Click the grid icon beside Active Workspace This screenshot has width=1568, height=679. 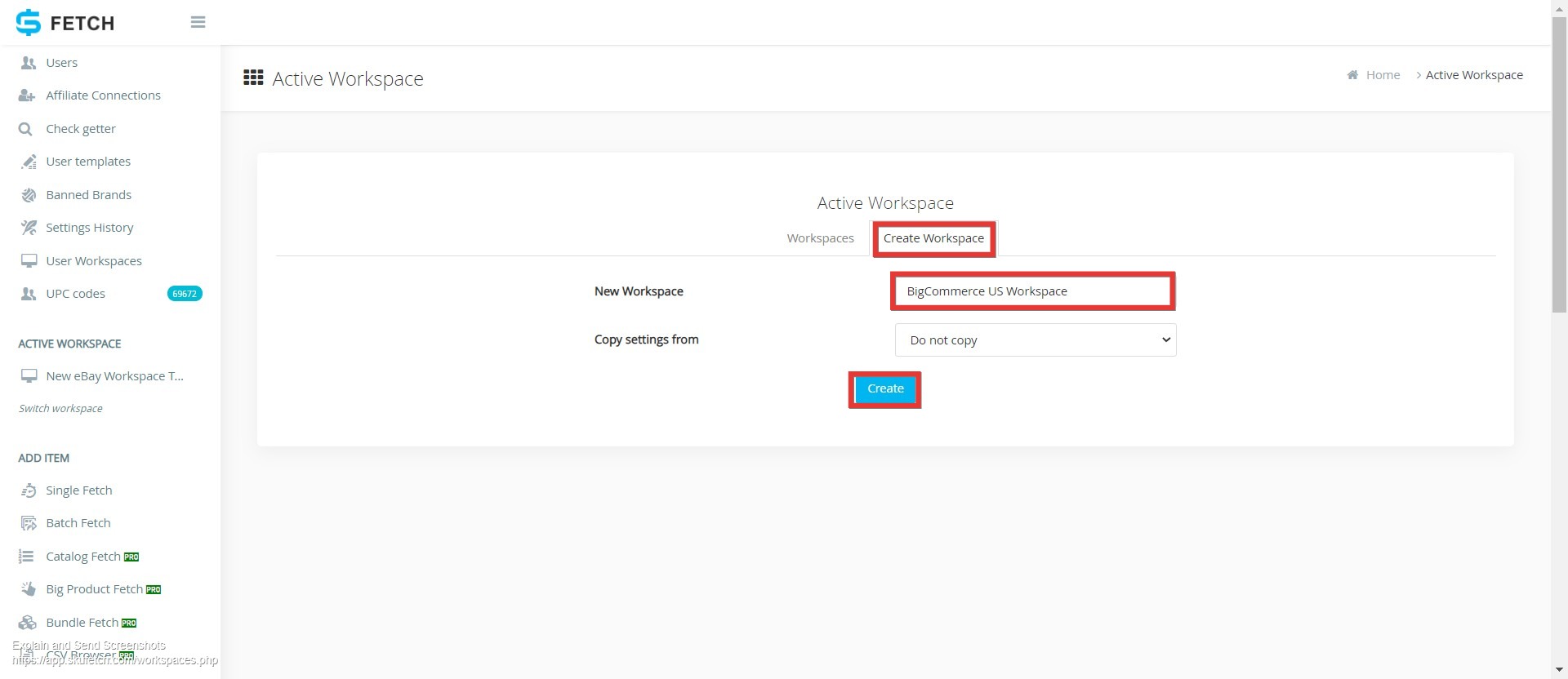pyautogui.click(x=253, y=78)
